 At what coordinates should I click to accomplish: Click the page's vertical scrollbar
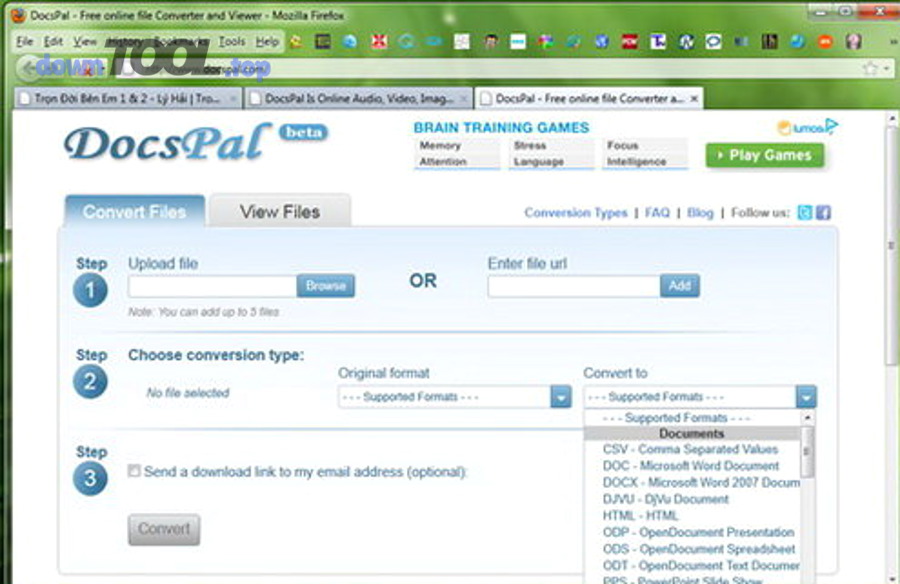891,247
